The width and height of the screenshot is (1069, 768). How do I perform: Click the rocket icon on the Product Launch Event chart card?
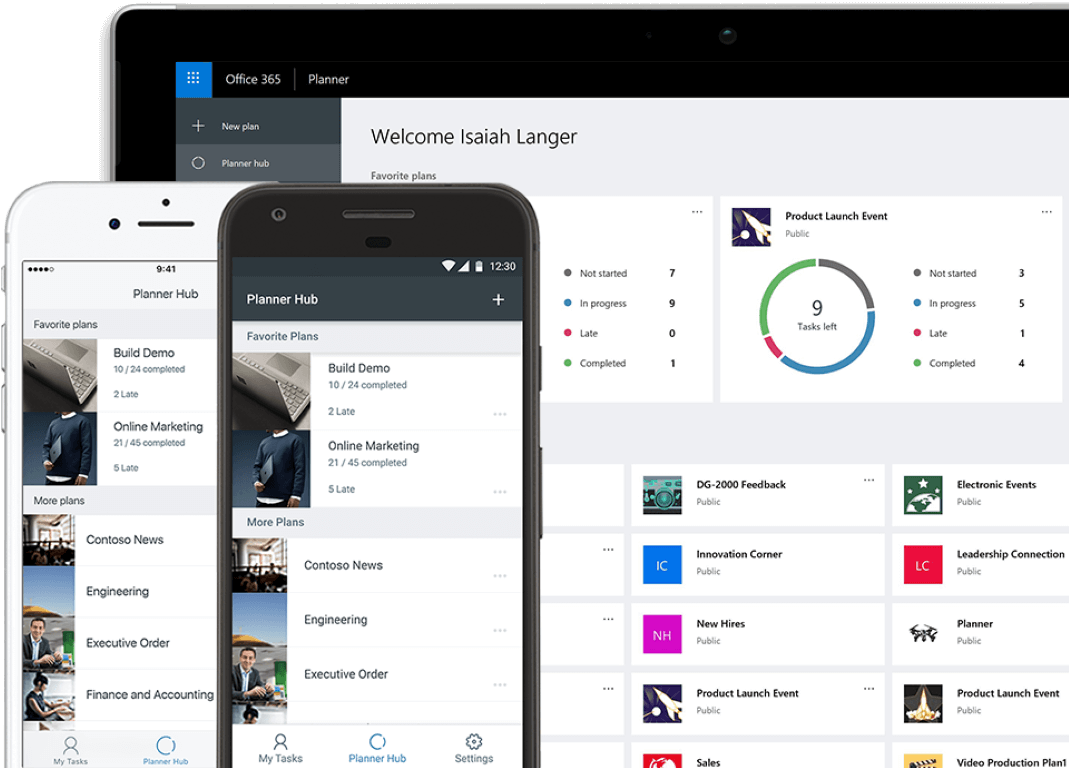[751, 227]
